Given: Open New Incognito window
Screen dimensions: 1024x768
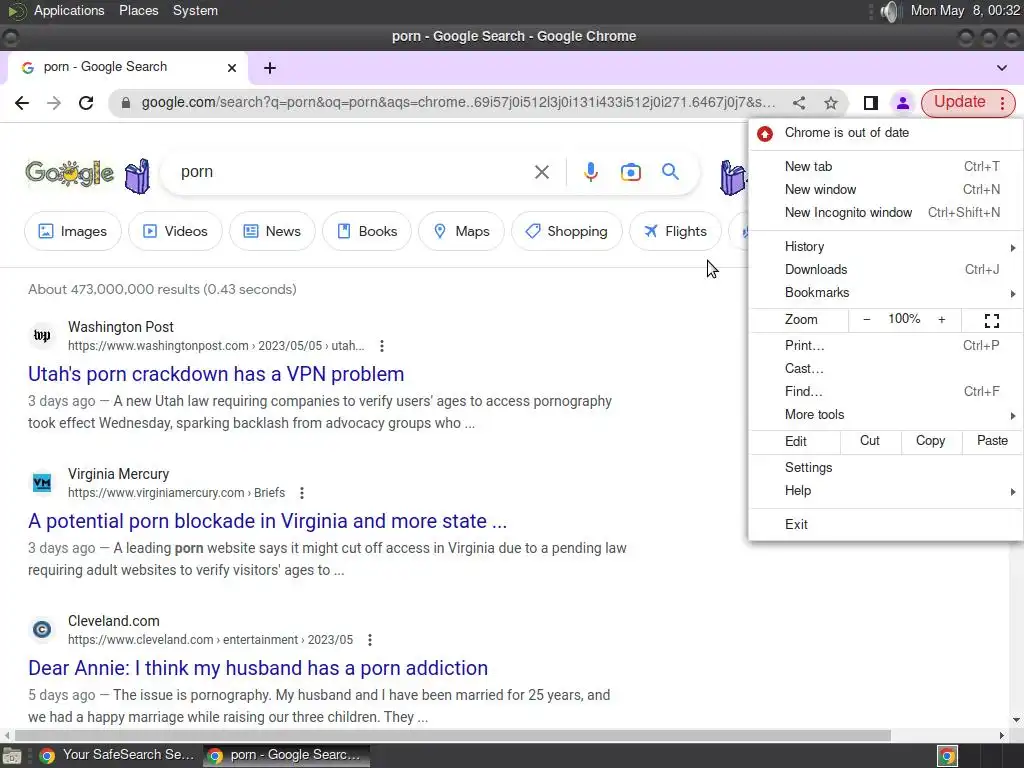Looking at the screenshot, I should pyautogui.click(x=886, y=213).
